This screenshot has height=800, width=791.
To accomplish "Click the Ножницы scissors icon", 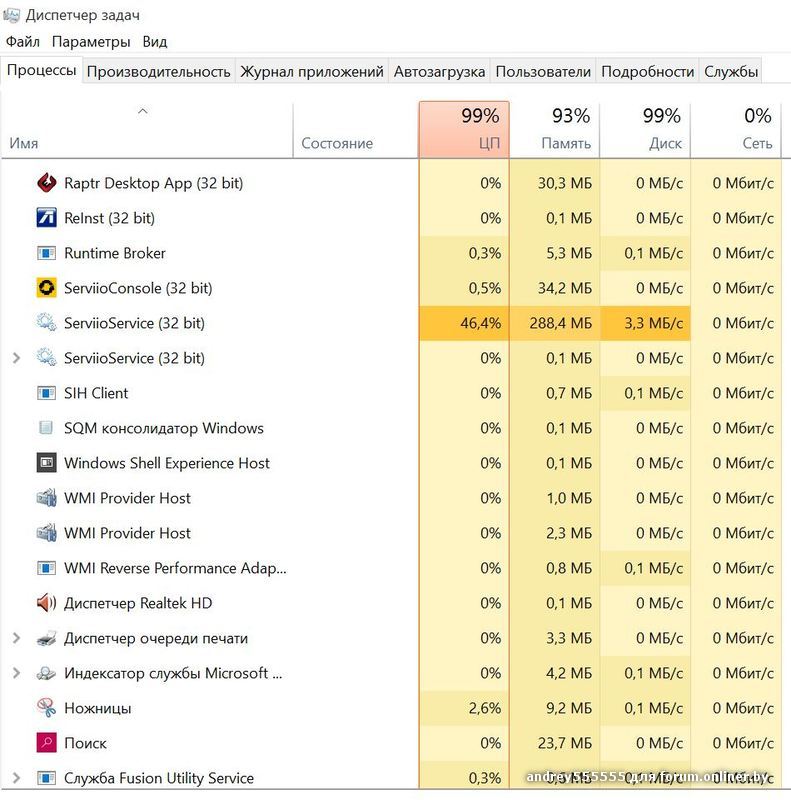I will click(x=46, y=708).
